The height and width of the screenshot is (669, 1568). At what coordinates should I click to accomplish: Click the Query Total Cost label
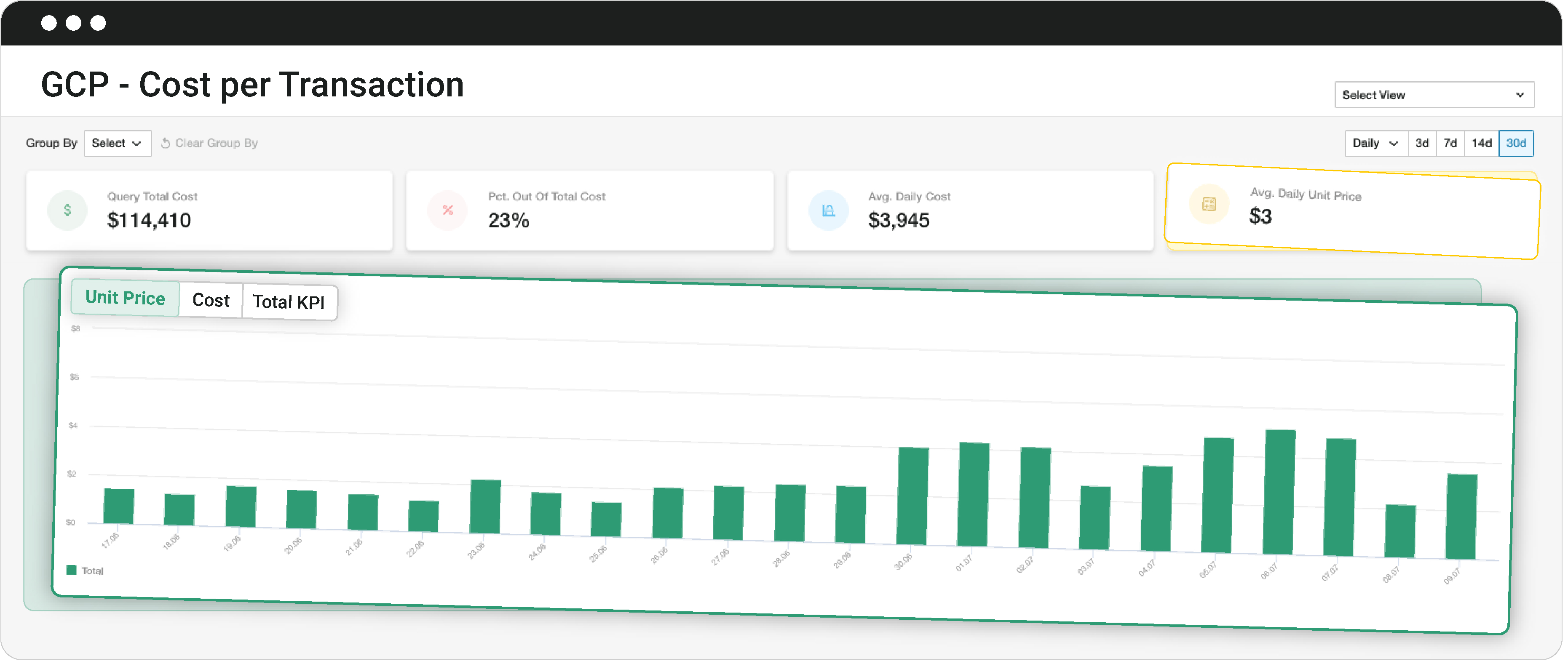152,197
